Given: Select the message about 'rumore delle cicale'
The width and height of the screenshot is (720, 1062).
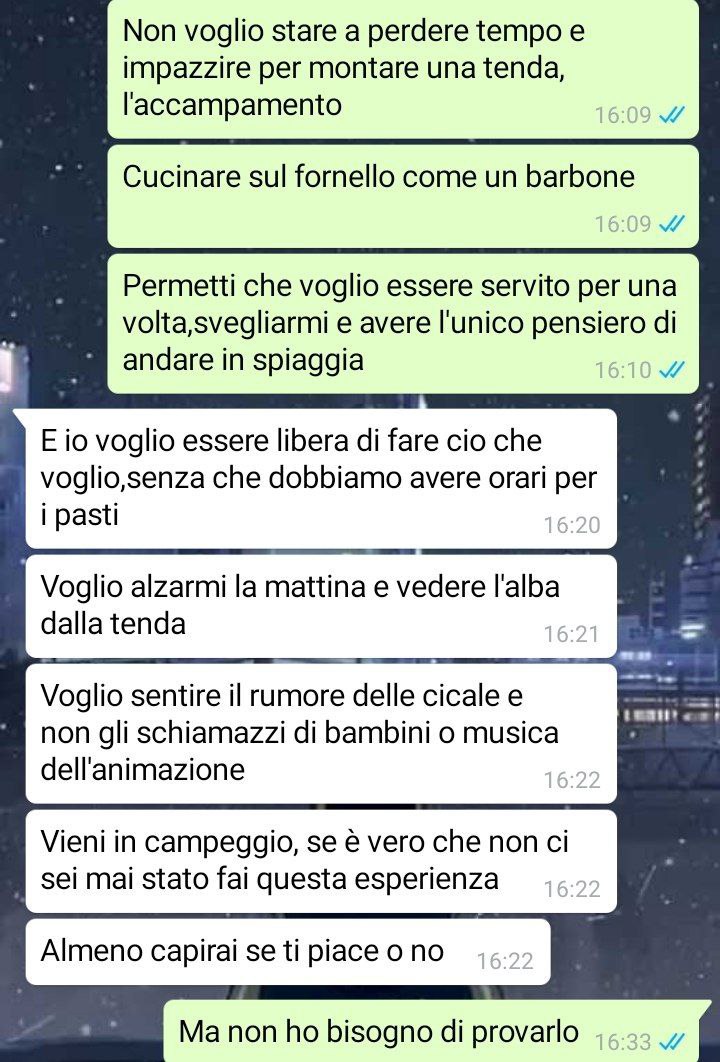Looking at the screenshot, I should pyautogui.click(x=321, y=734).
